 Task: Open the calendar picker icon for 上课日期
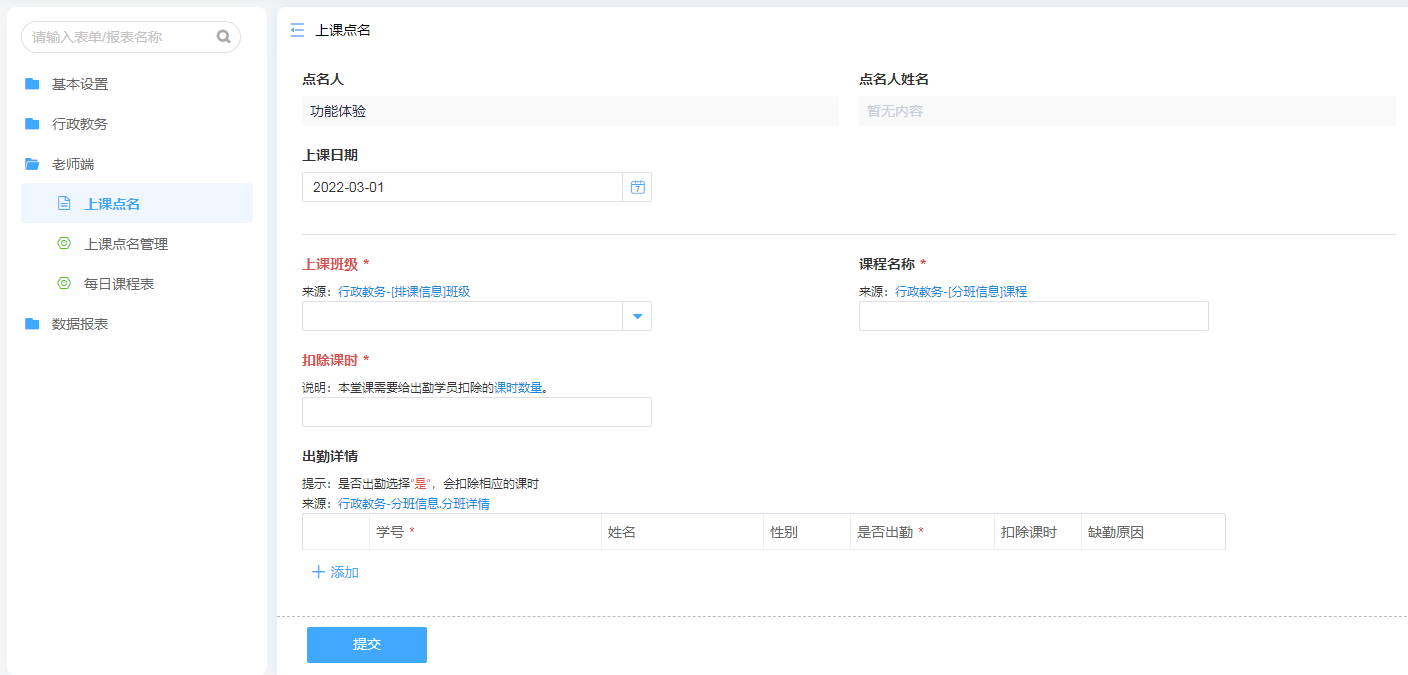click(637, 187)
